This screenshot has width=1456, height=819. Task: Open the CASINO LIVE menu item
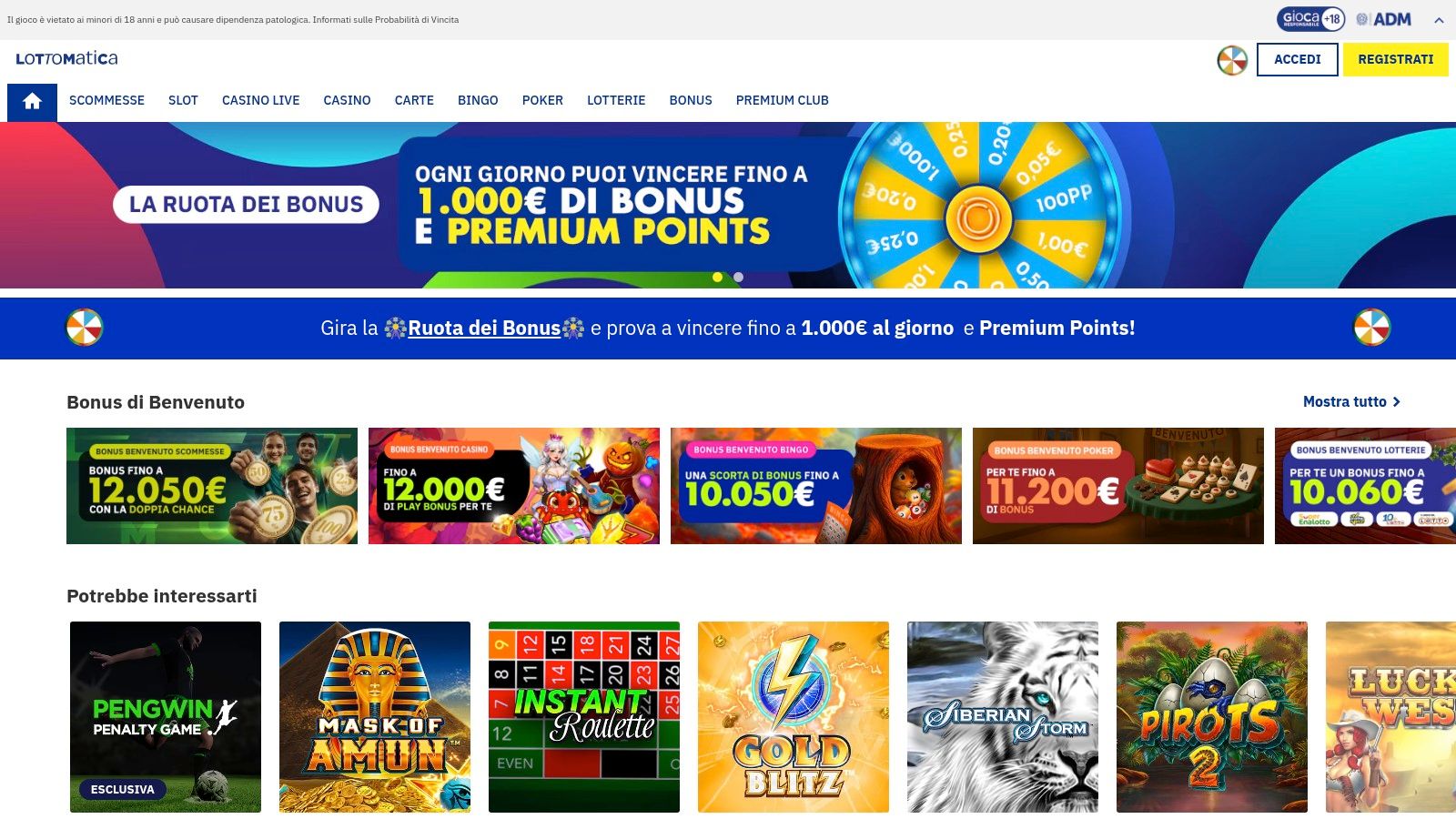(260, 100)
